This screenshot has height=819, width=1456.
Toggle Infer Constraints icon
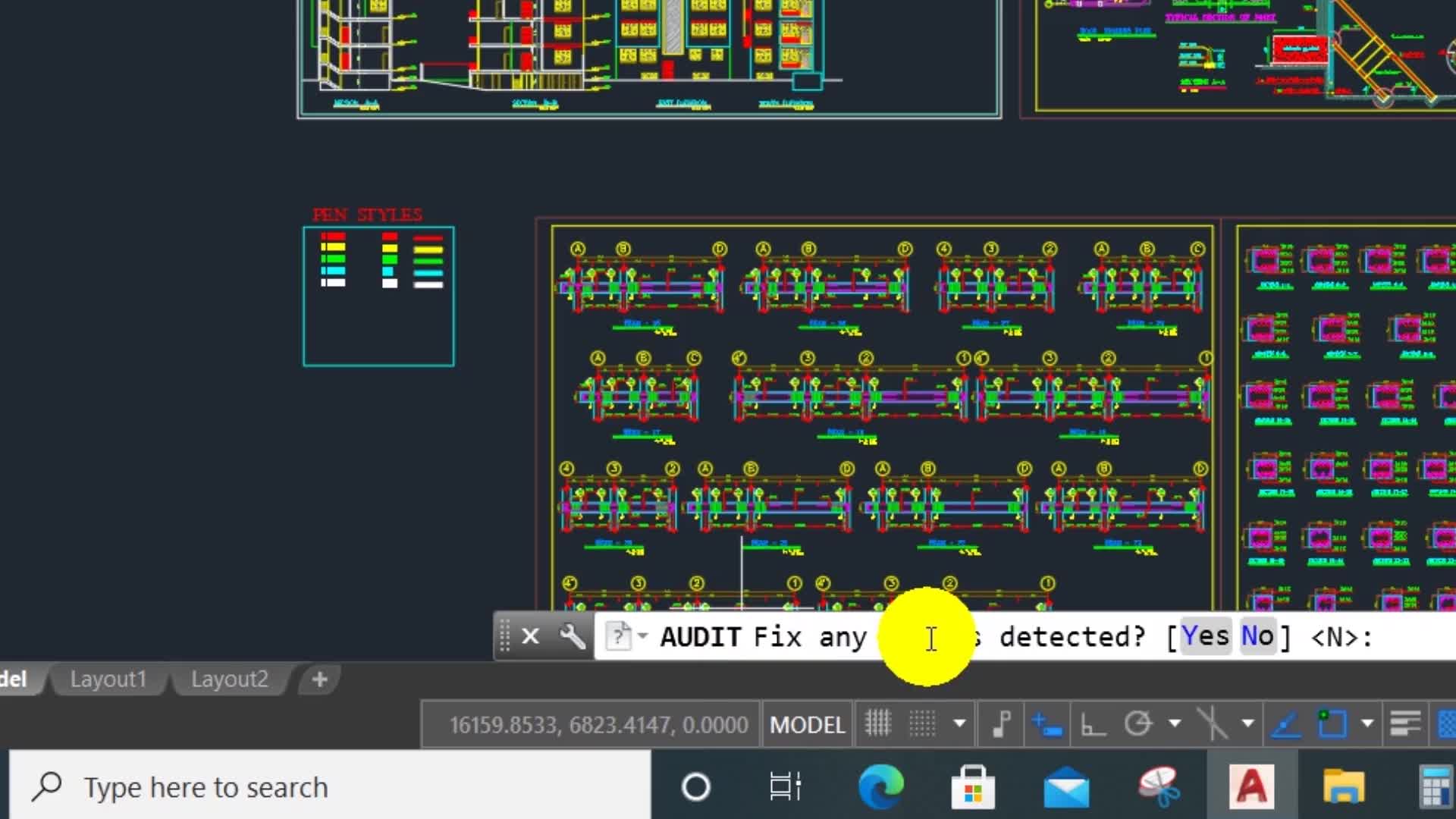(x=1002, y=723)
